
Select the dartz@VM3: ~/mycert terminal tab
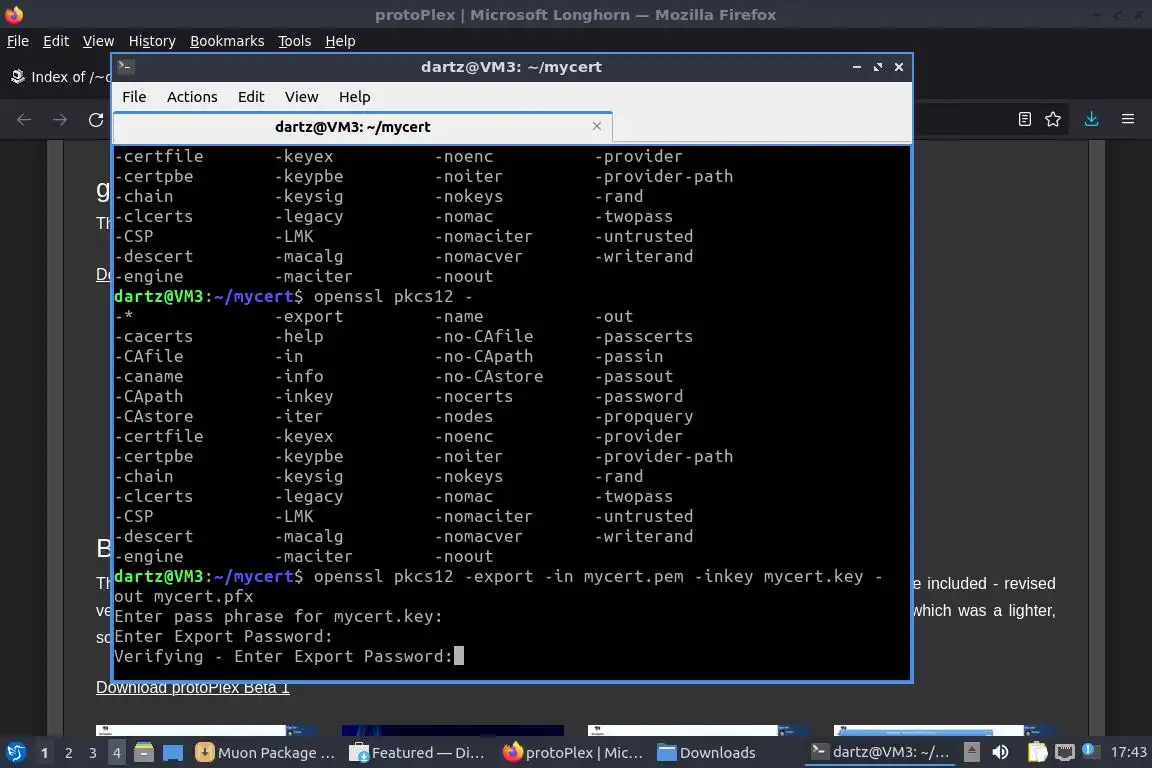(363, 127)
